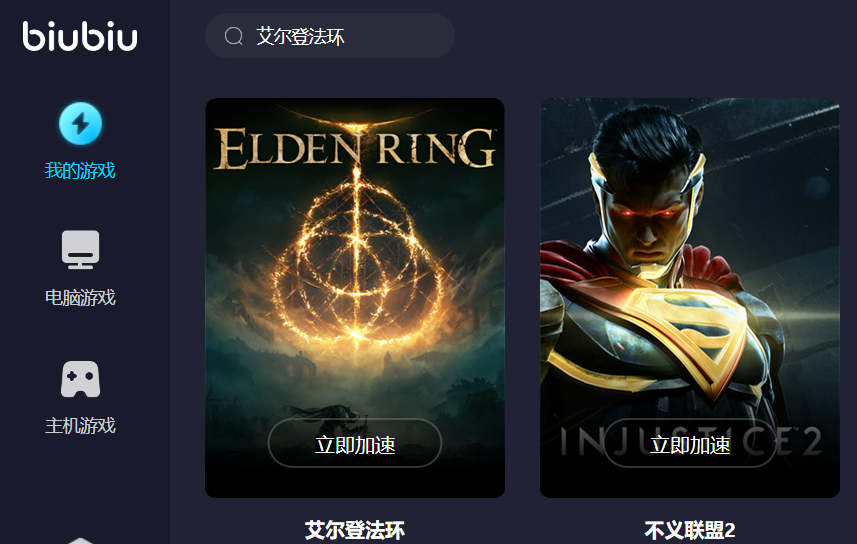Open the Elden Ring game cover

(355, 298)
